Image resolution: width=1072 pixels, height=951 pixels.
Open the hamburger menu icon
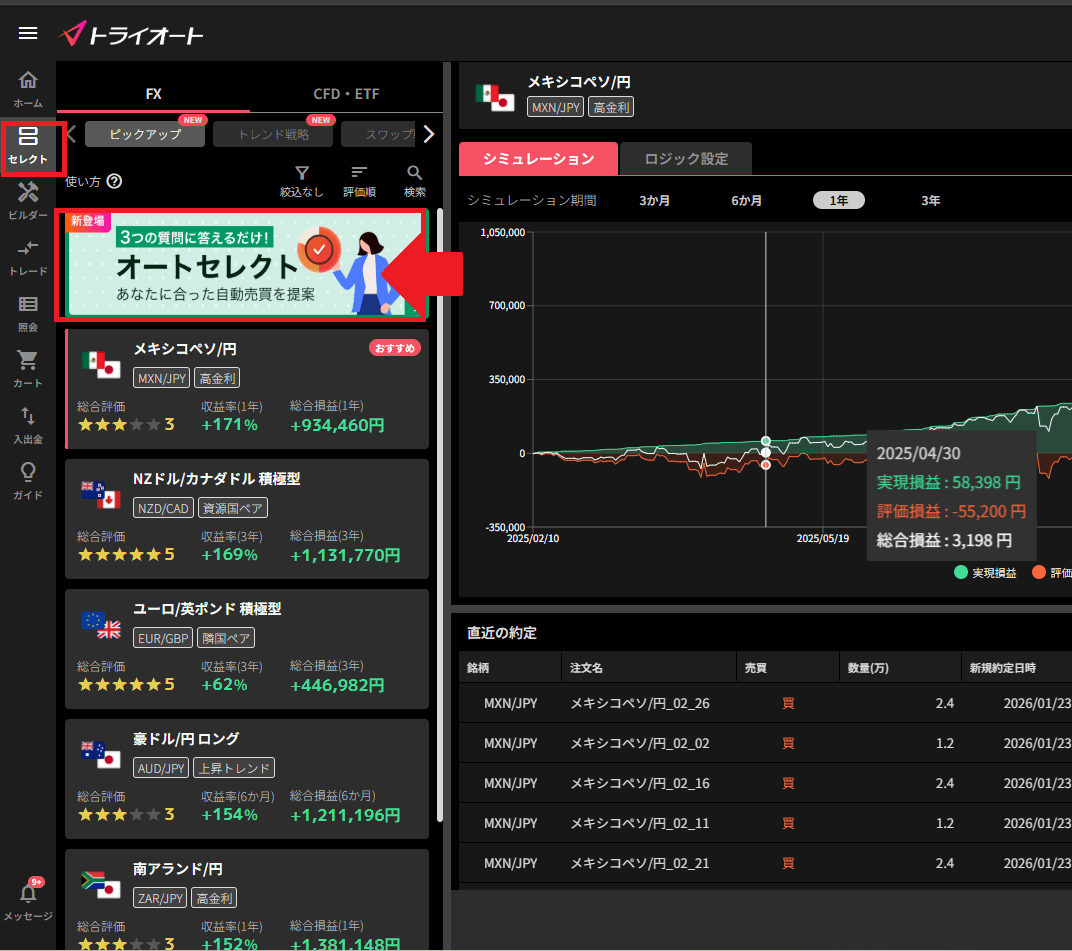tap(28, 33)
